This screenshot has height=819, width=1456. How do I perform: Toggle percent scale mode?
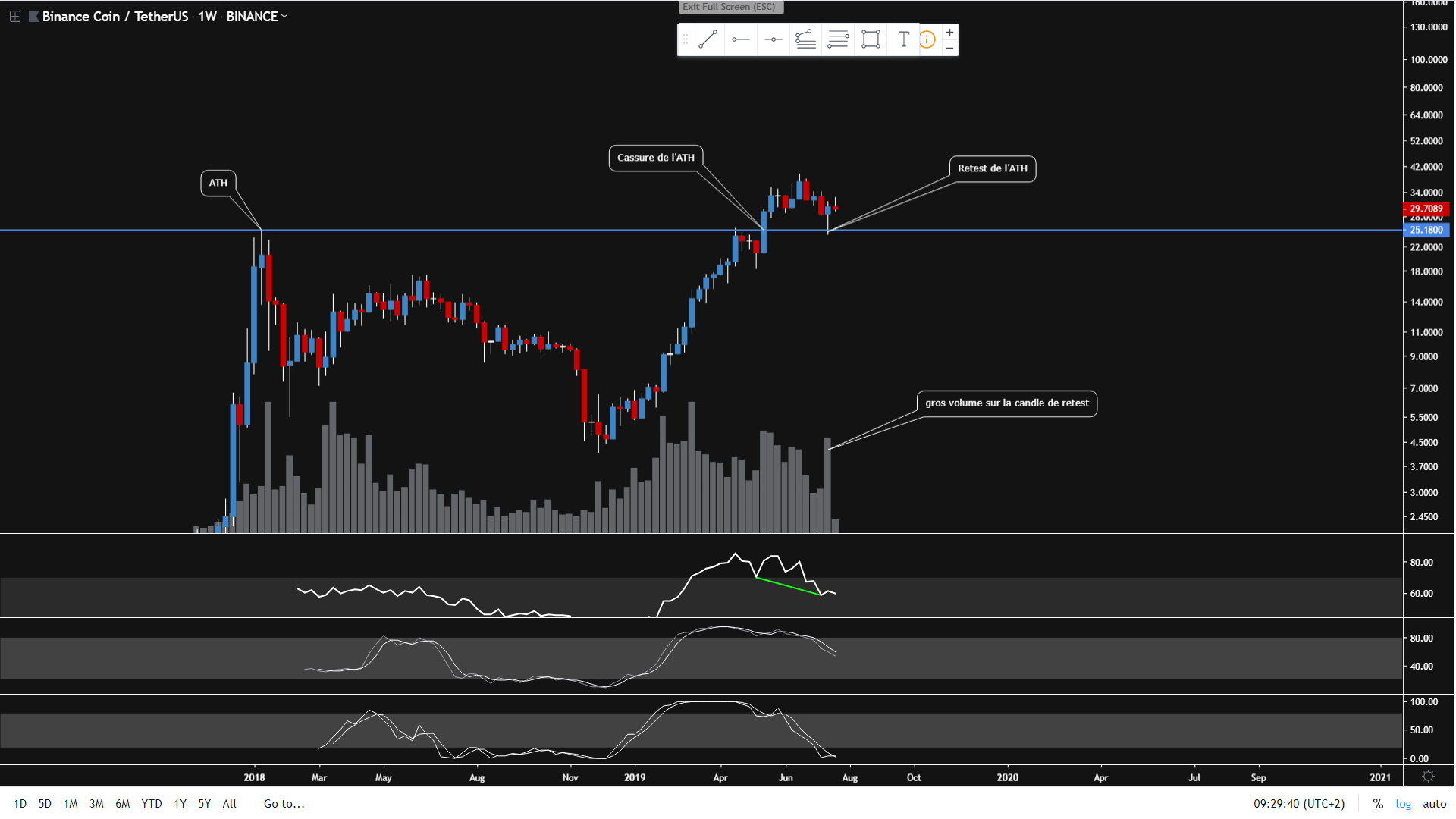tap(1378, 804)
